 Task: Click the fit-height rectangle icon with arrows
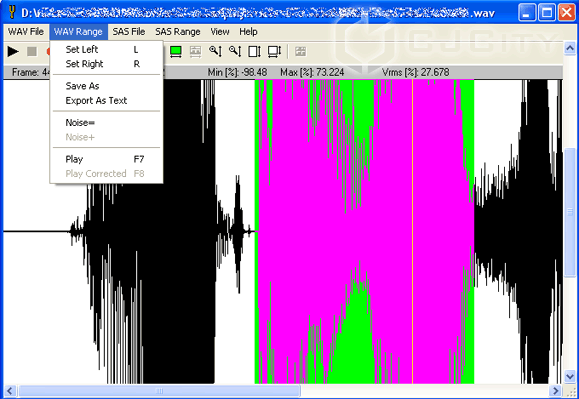(x=254, y=51)
